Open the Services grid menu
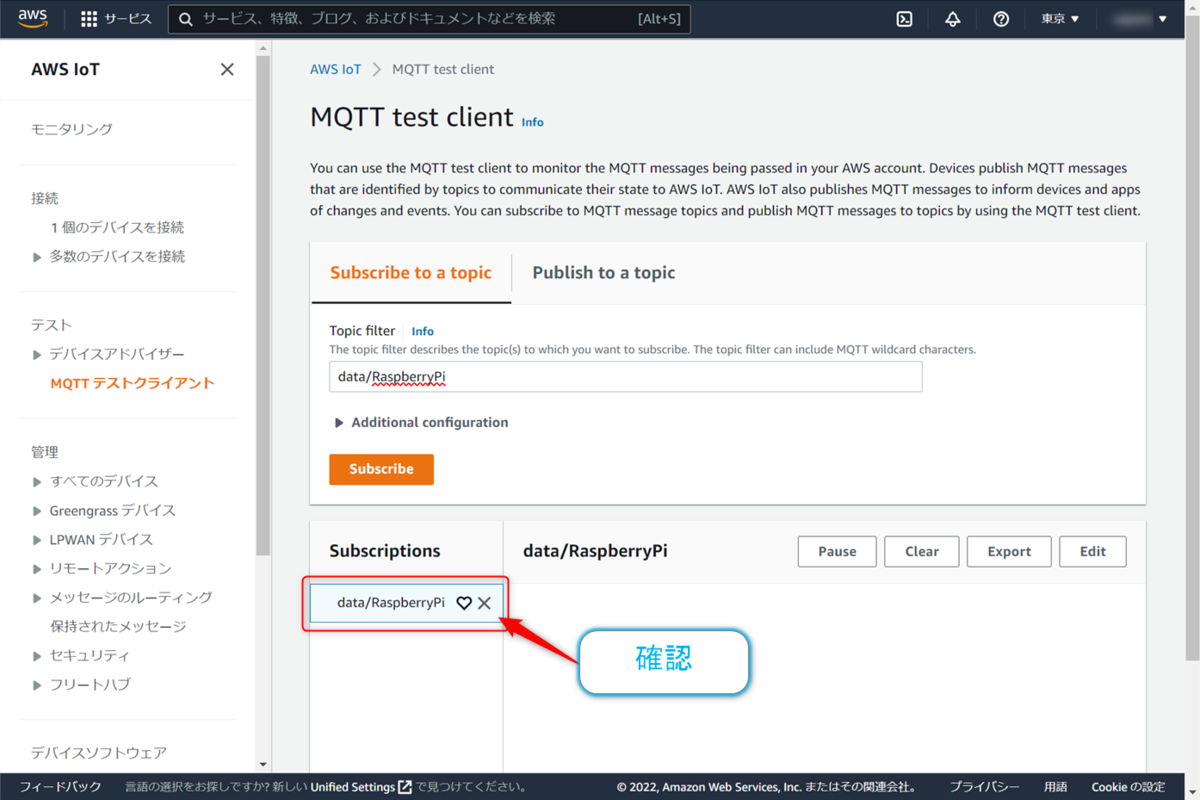Screen dimensions: 1200x800 115,19
